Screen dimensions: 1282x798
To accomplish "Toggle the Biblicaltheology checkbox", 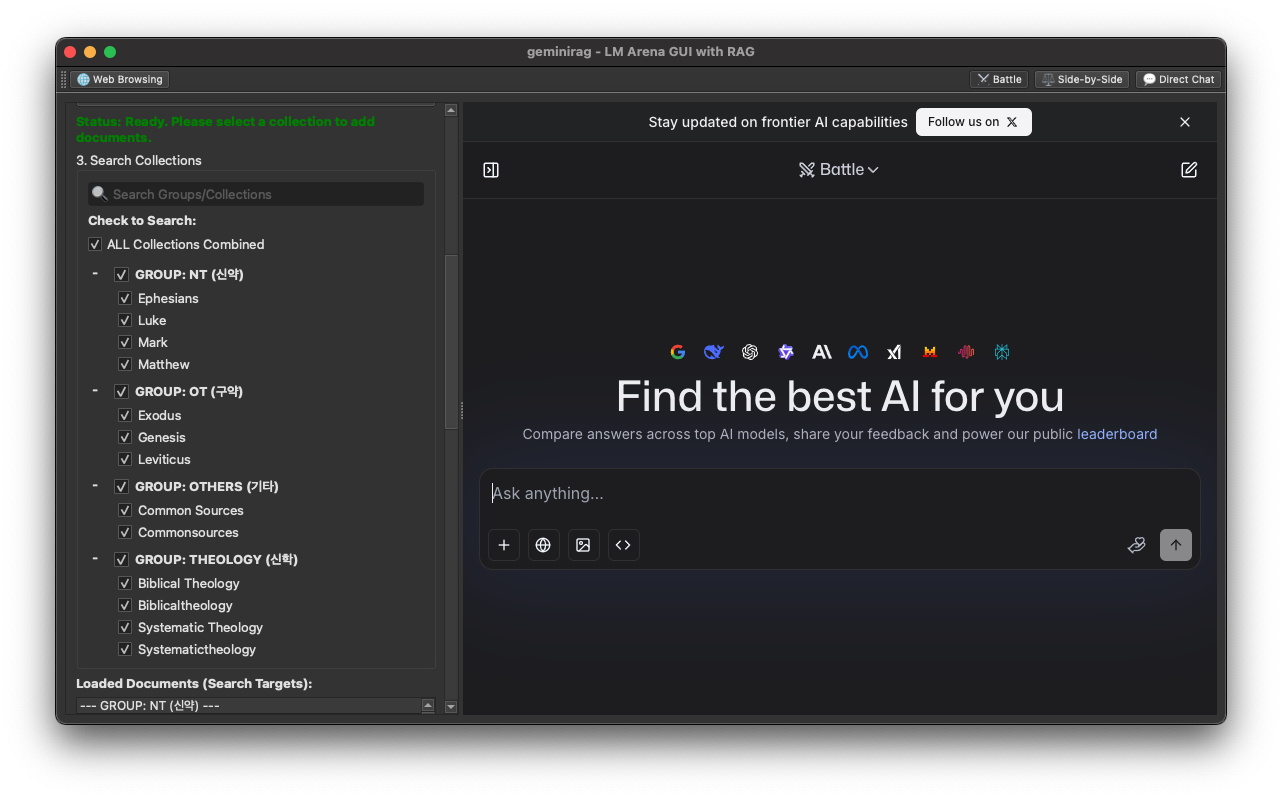I will pos(125,605).
